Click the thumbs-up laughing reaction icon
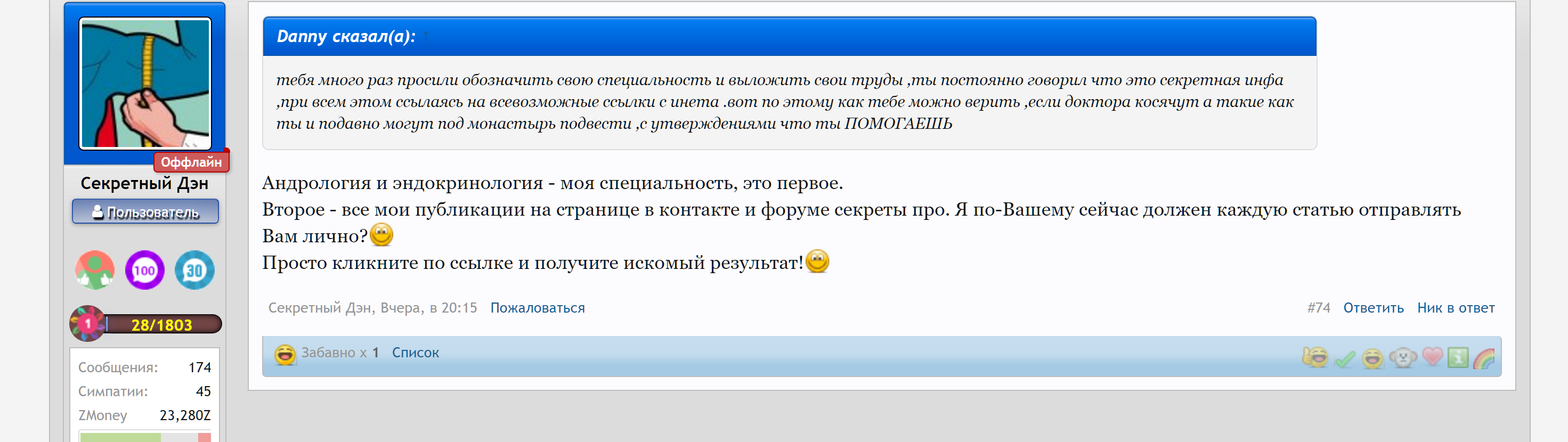1568x442 pixels. pos(1315,357)
